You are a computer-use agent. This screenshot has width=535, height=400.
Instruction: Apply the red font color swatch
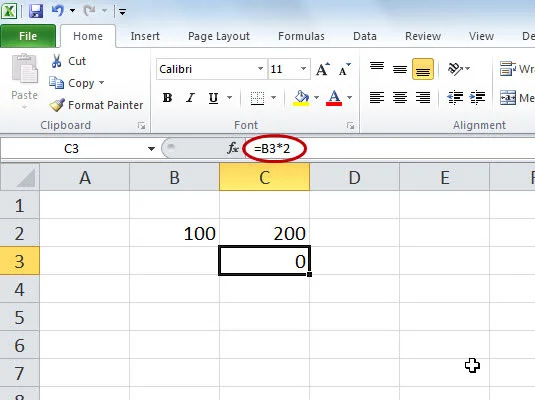click(334, 98)
